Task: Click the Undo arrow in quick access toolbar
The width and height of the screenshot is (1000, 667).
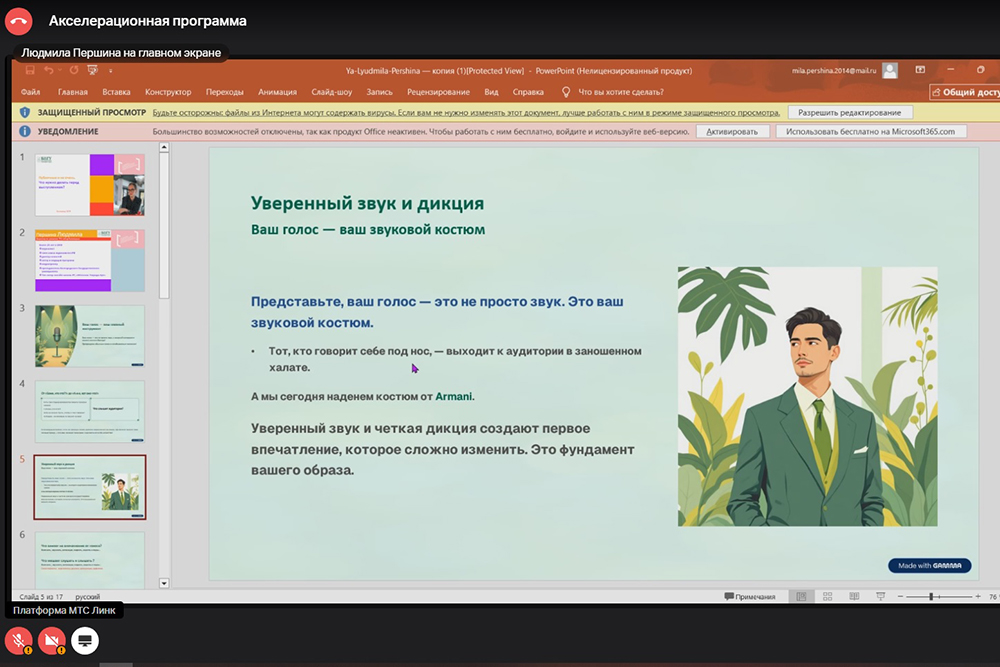Action: [49, 70]
